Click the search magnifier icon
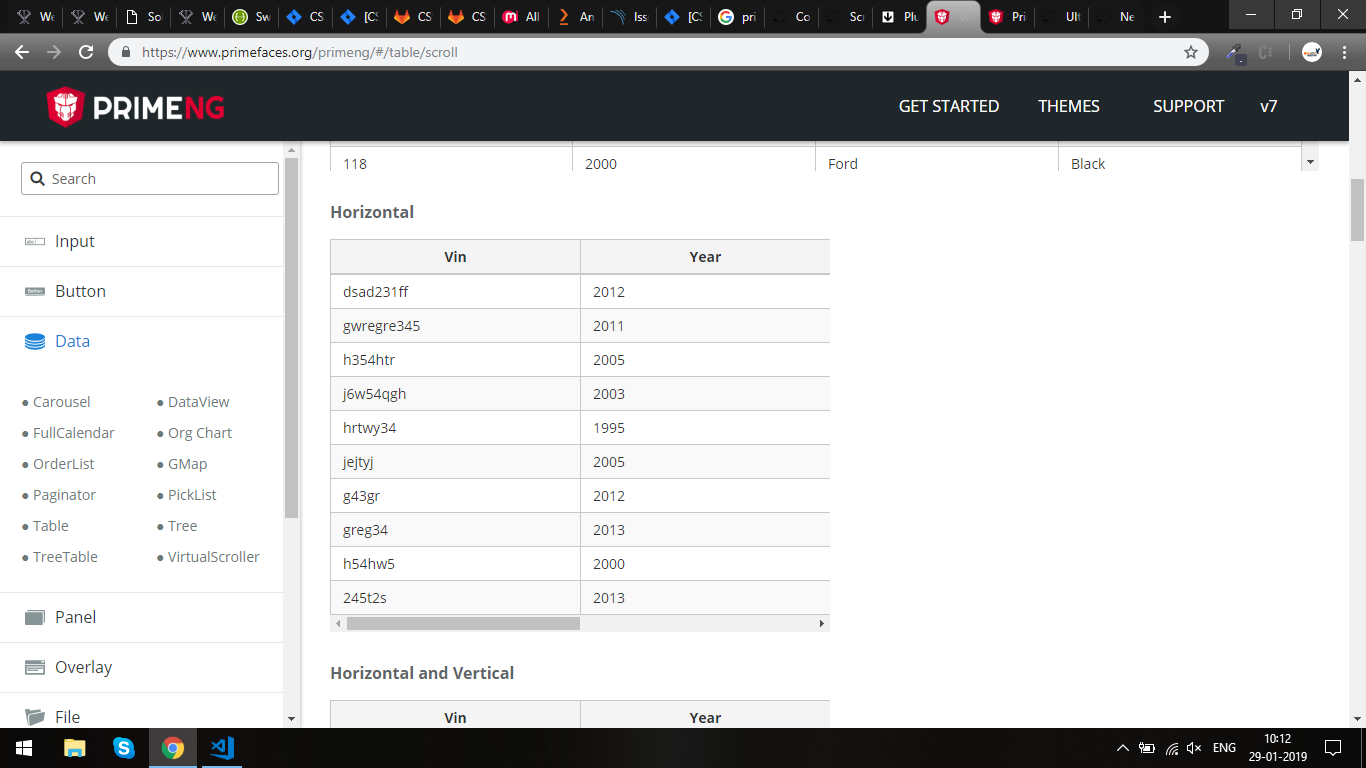1366x768 pixels. (38, 178)
